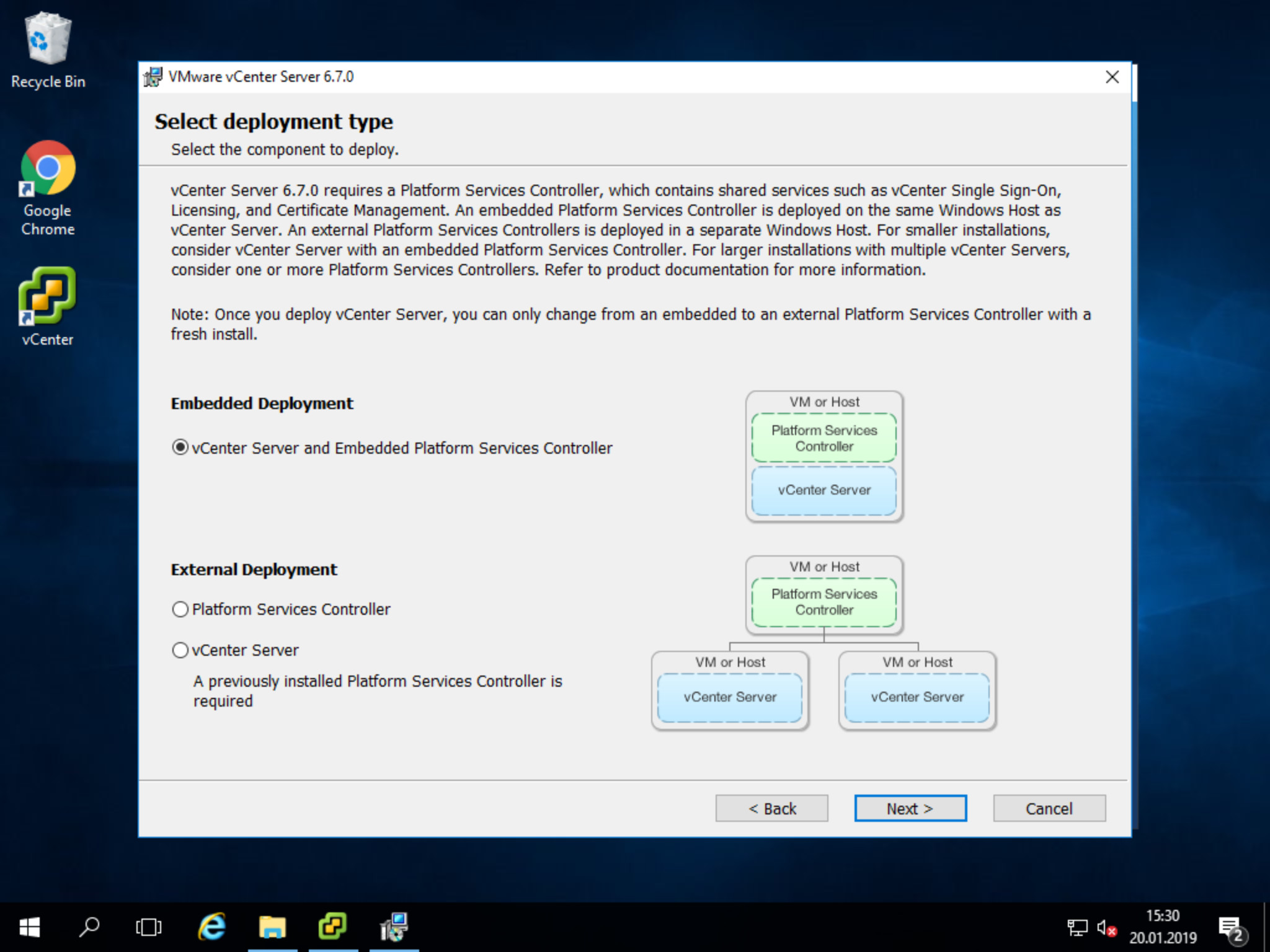1270x952 pixels.
Task: Open the Recycle Bin desktop icon
Action: (48, 50)
